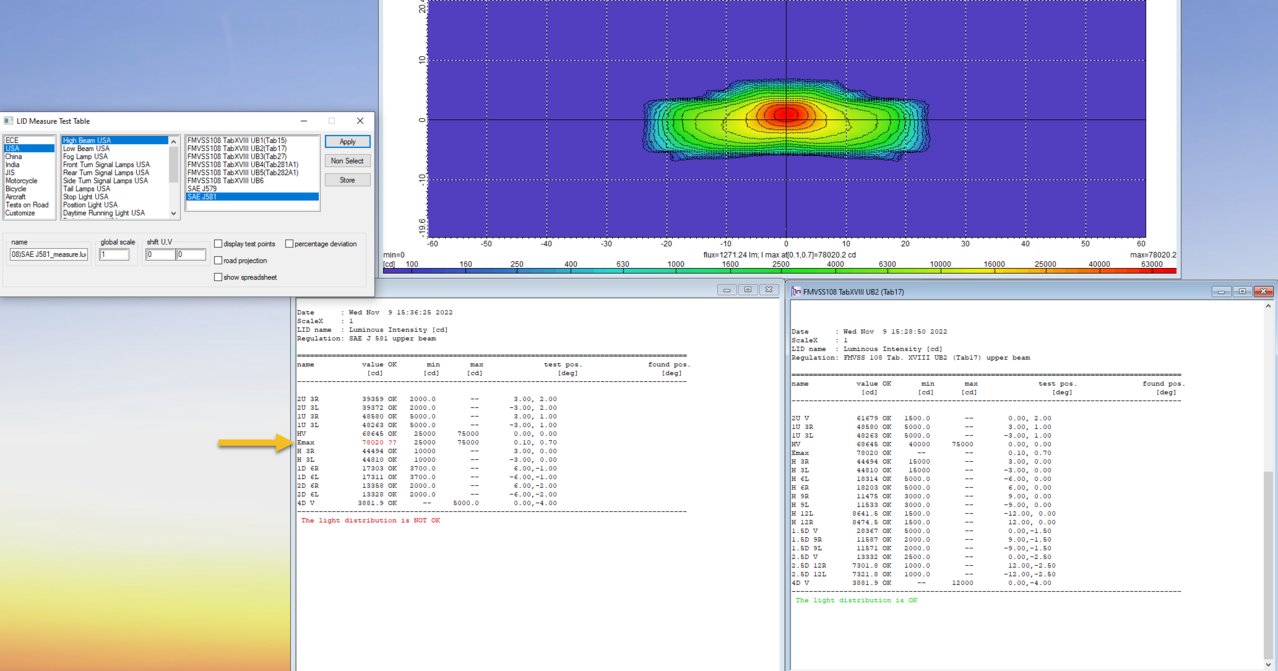Click the Non Select button
The image size is (1278, 671).
tap(347, 161)
